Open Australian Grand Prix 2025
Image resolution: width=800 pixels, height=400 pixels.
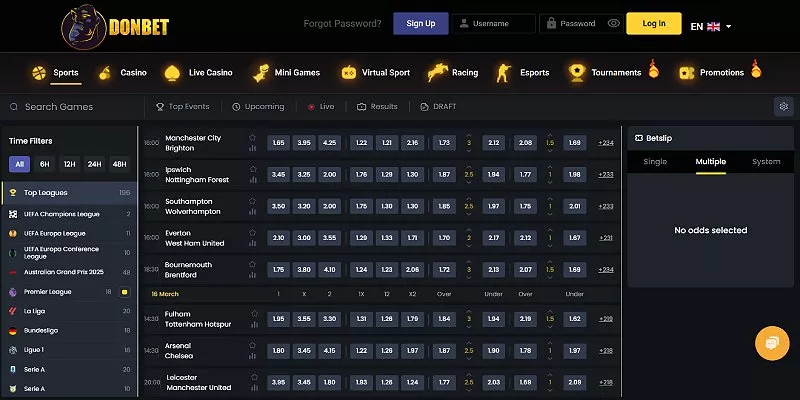pos(69,272)
